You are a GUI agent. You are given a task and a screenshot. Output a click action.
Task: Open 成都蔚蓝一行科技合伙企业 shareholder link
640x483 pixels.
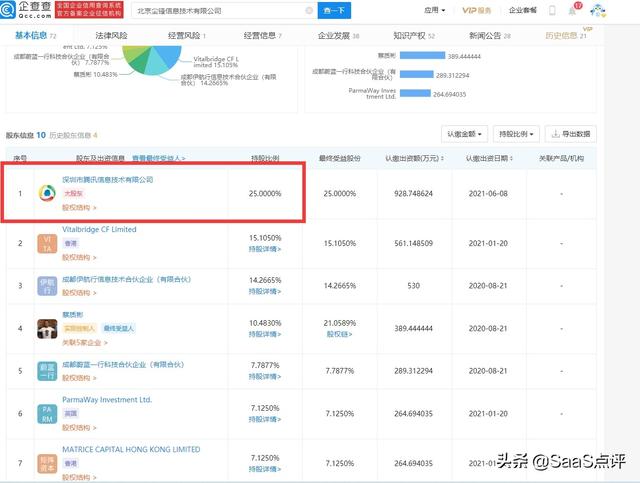coord(123,365)
